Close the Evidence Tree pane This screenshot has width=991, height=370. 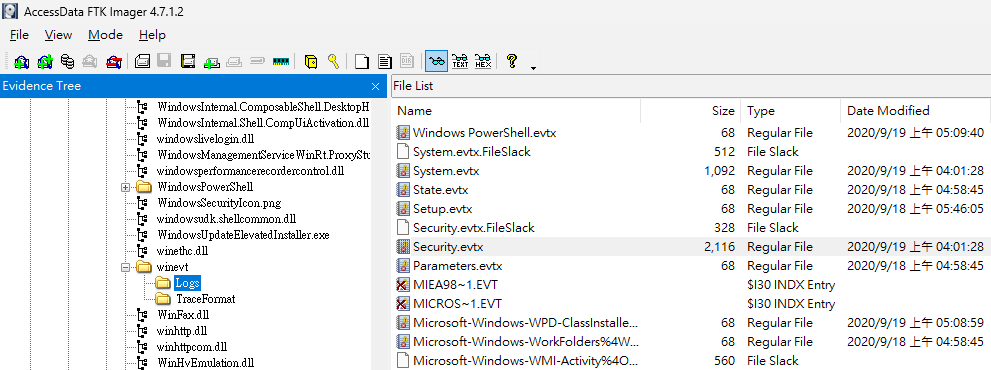click(376, 86)
